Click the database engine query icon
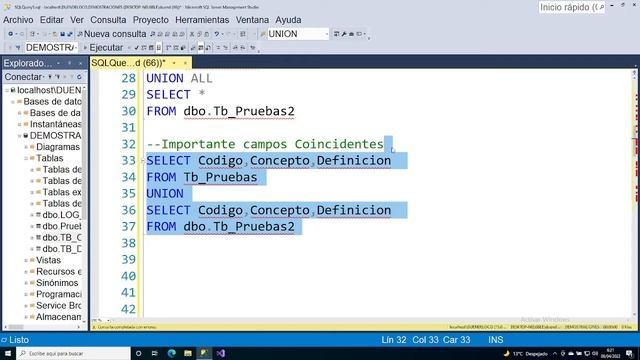The image size is (640, 360). pos(153,34)
